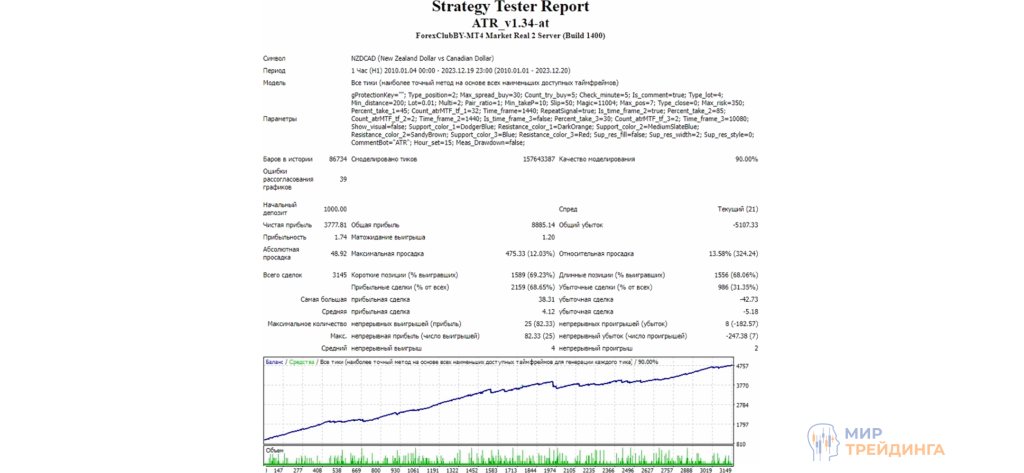Click the Все тики model description
This screenshot has width=1024, height=473.
coord(484,83)
